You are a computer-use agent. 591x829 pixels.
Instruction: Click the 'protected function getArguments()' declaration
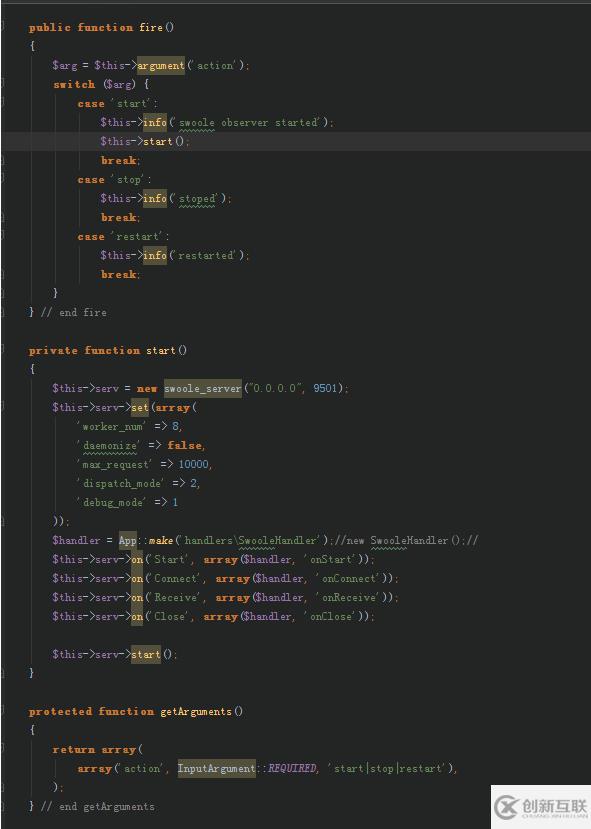pos(136,712)
